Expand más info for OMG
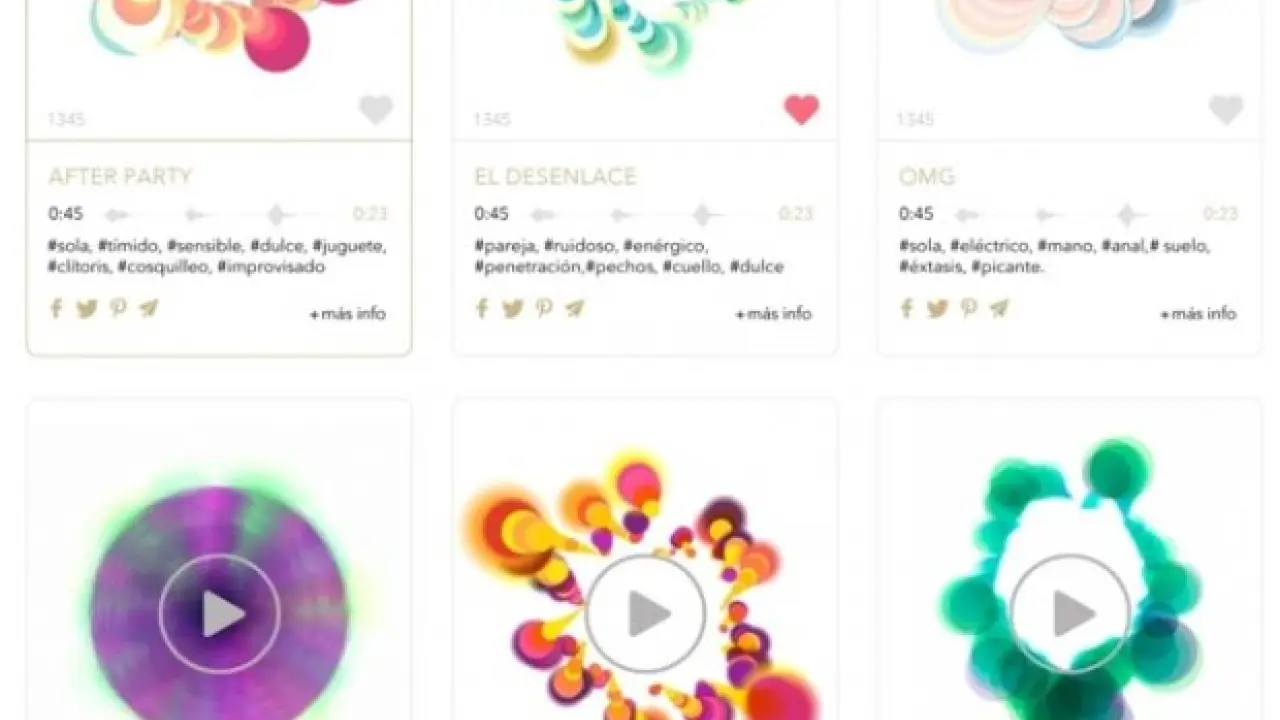The height and width of the screenshot is (720, 1280). 1198,314
